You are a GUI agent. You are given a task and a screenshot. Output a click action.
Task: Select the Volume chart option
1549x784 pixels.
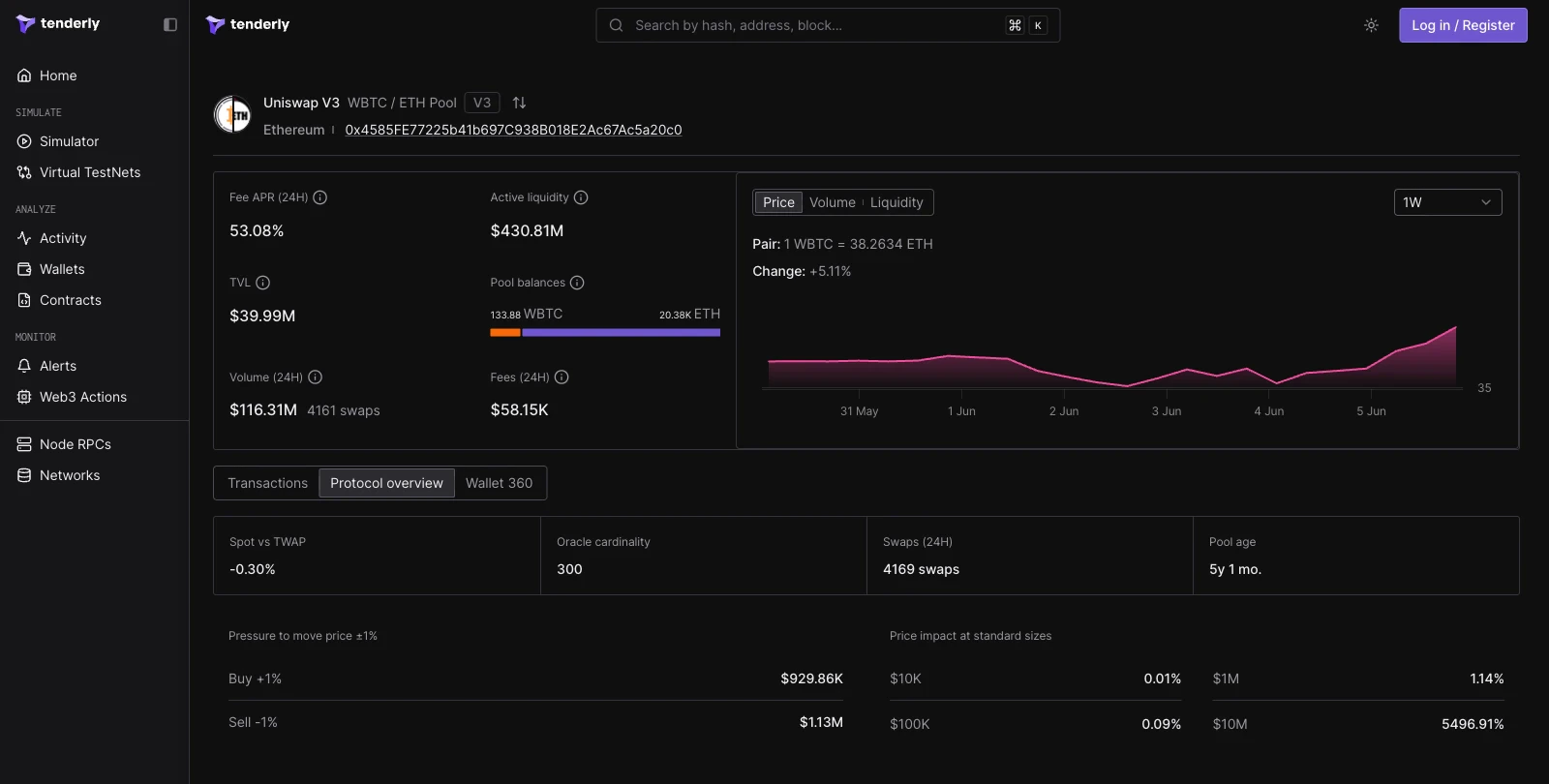[x=833, y=202]
